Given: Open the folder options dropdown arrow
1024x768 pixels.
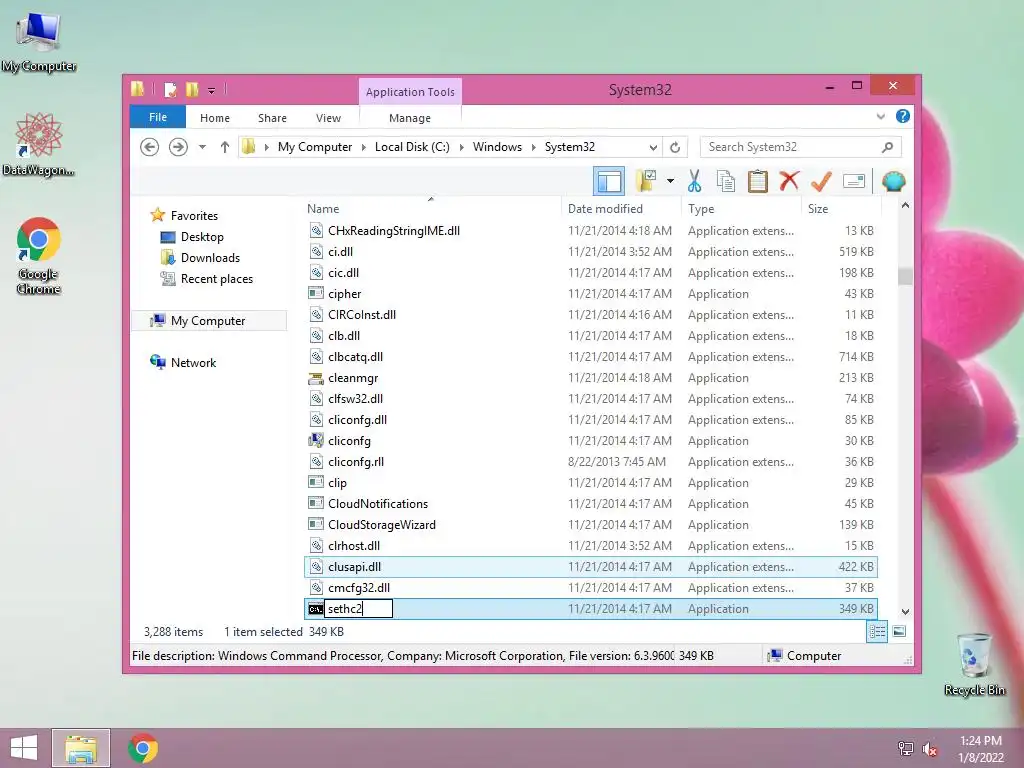Looking at the screenshot, I should click(670, 181).
